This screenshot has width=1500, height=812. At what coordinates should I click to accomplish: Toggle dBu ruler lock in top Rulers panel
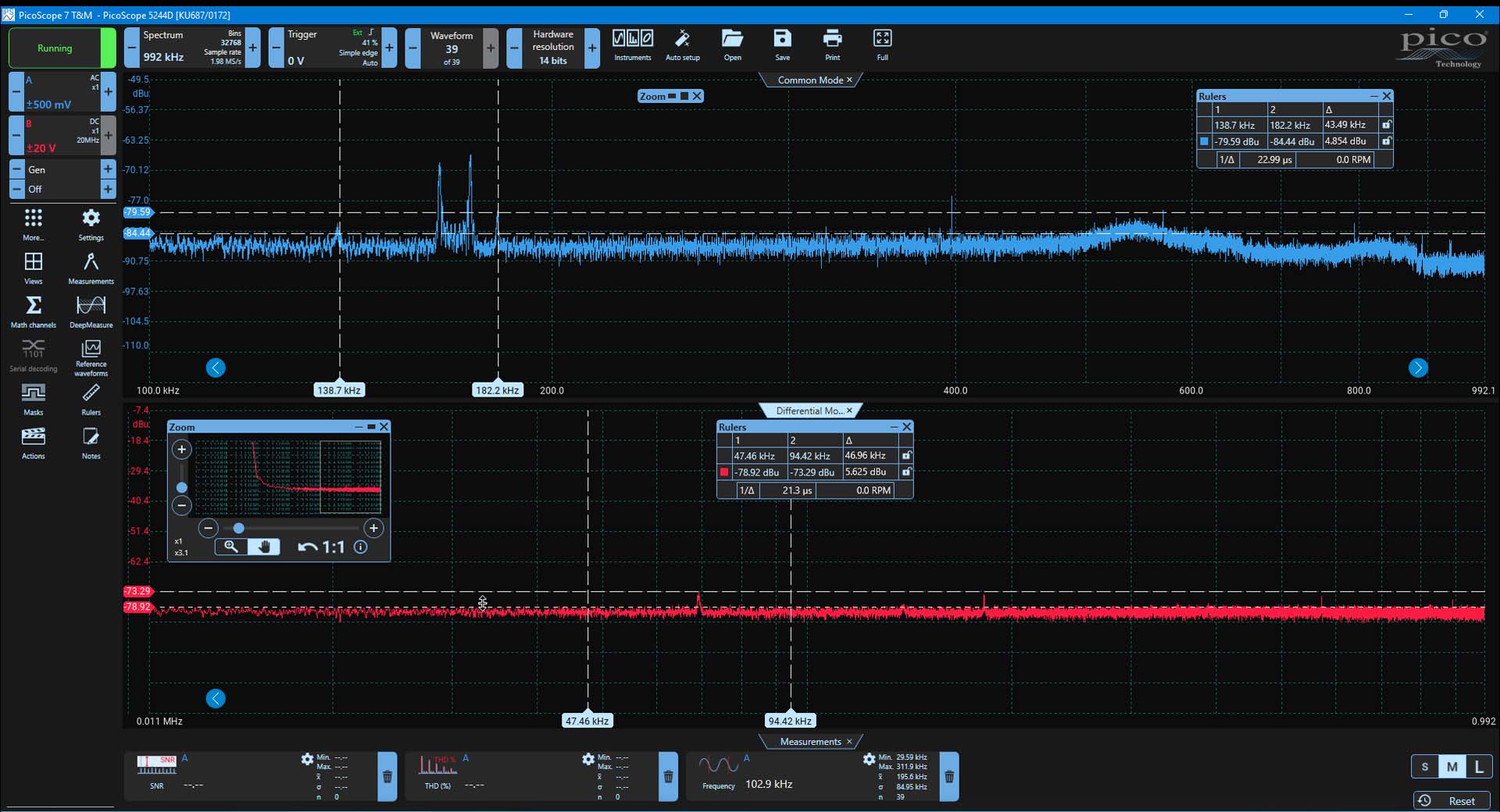1386,141
